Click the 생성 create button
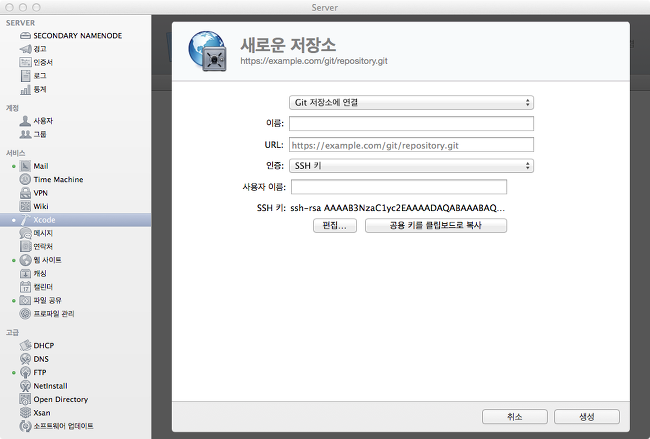Screen dimensions: 650x439 click(587, 417)
